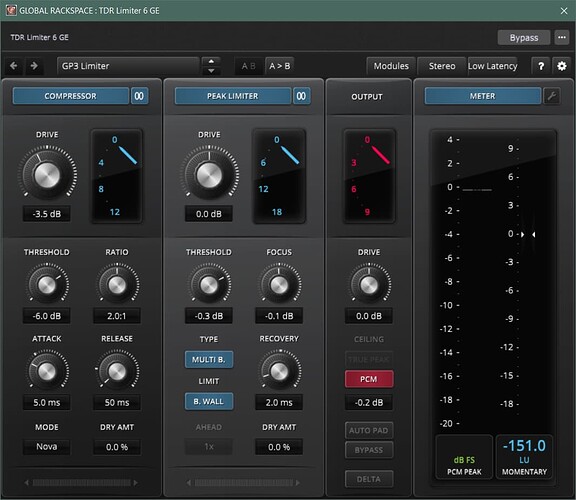
Task: Copy A to B with A > B button
Action: point(280,66)
